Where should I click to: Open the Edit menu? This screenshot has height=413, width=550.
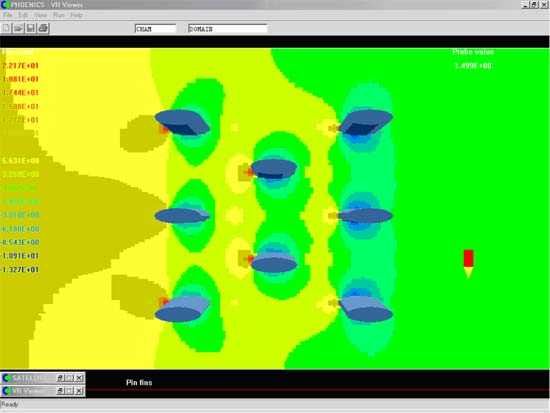pyautogui.click(x=23, y=15)
